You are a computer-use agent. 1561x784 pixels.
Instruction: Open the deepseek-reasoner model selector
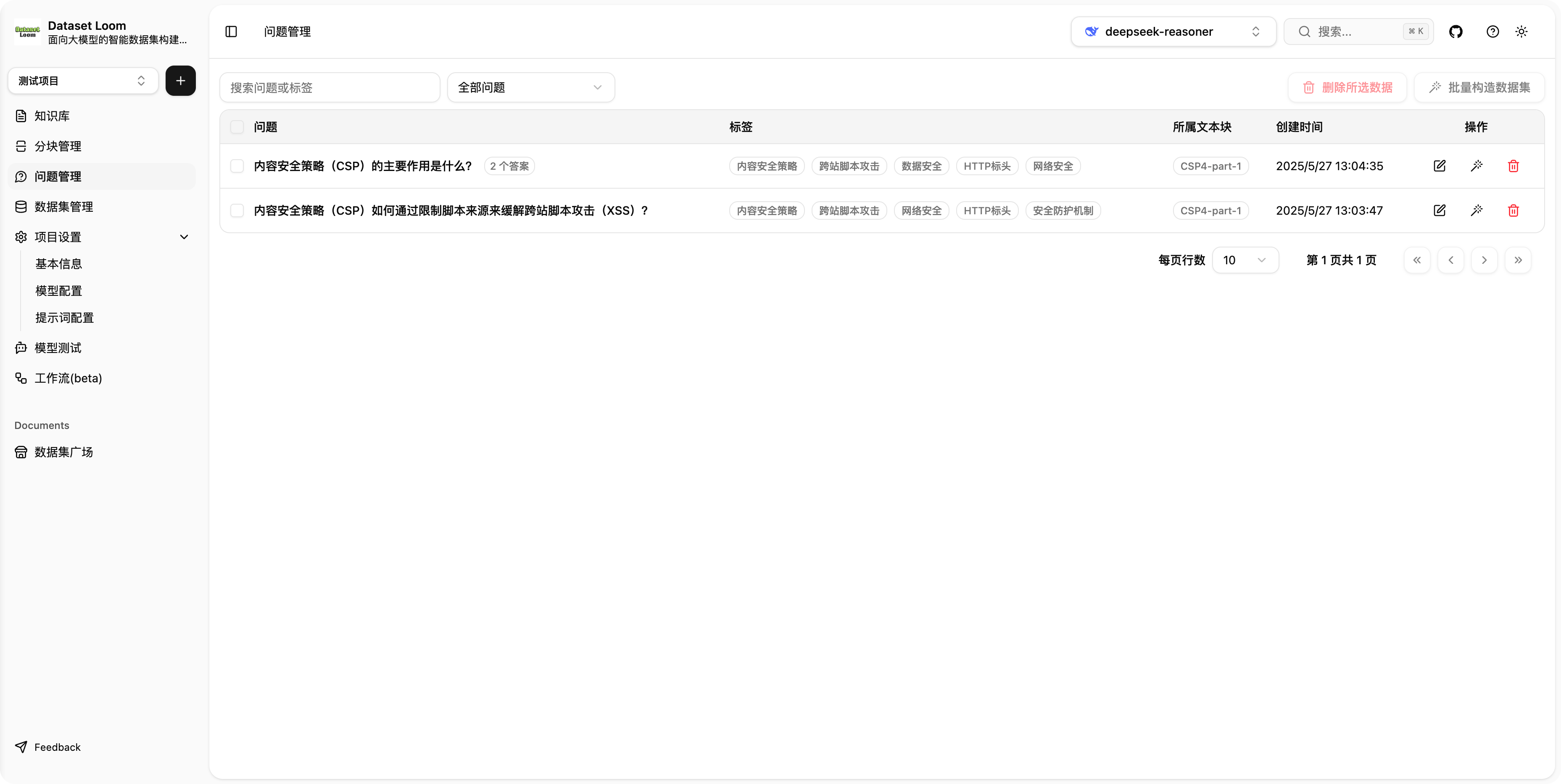(x=1173, y=32)
